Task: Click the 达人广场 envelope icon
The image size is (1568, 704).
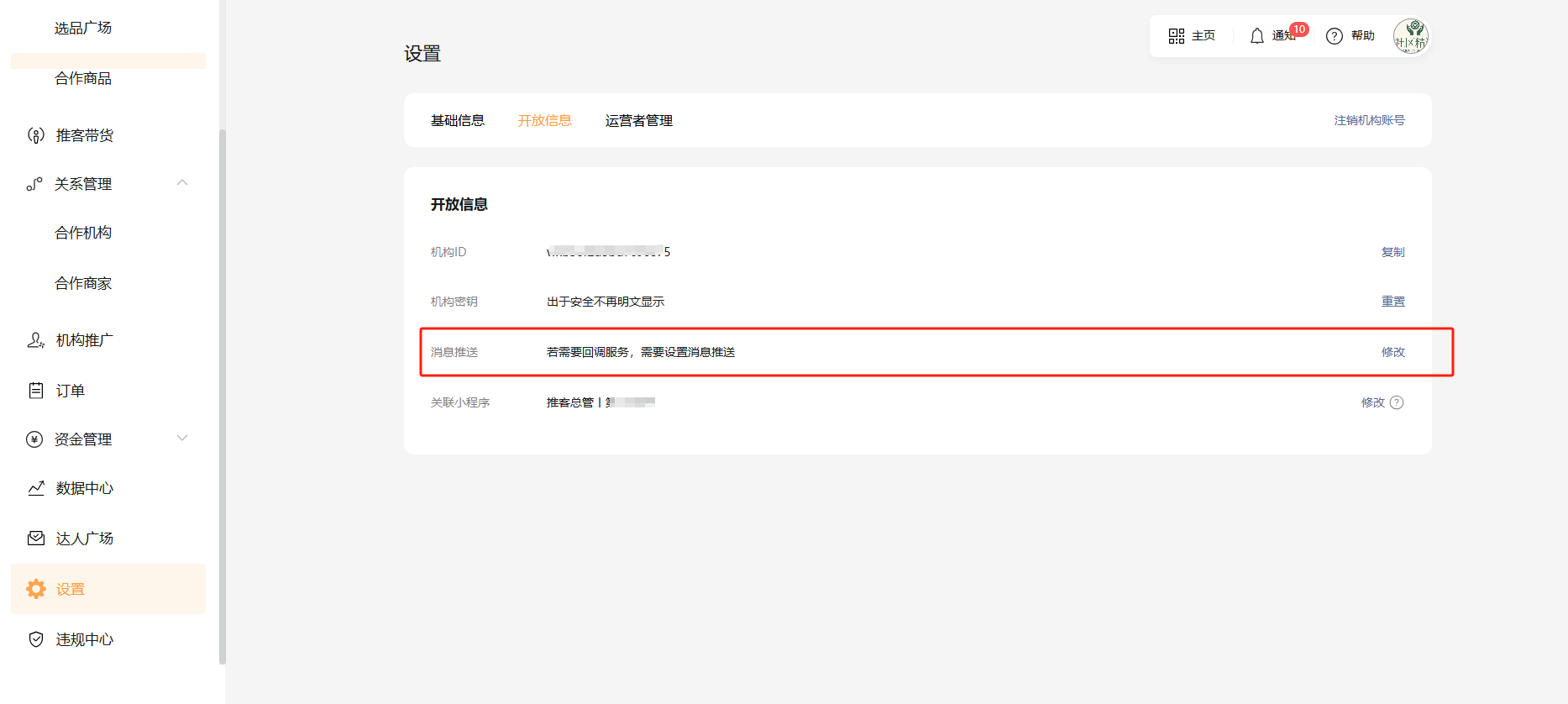Action: (35, 539)
